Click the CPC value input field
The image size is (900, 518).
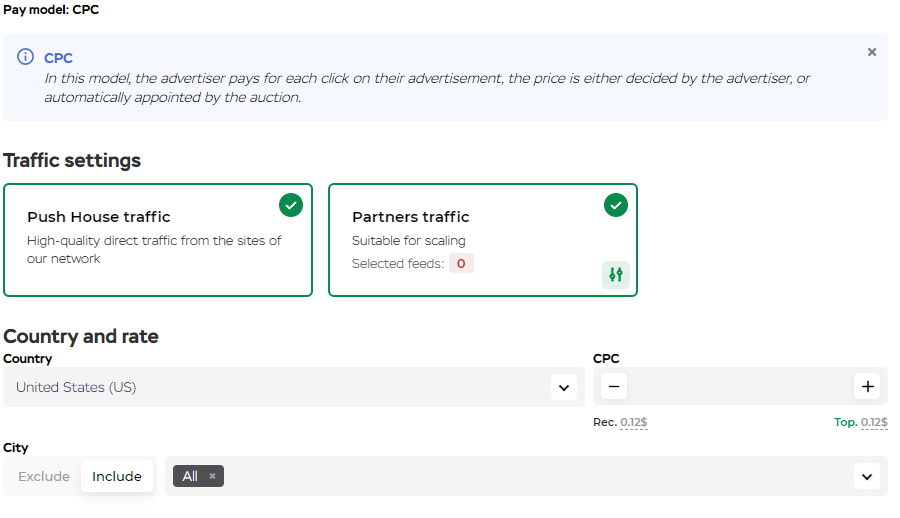(x=740, y=386)
